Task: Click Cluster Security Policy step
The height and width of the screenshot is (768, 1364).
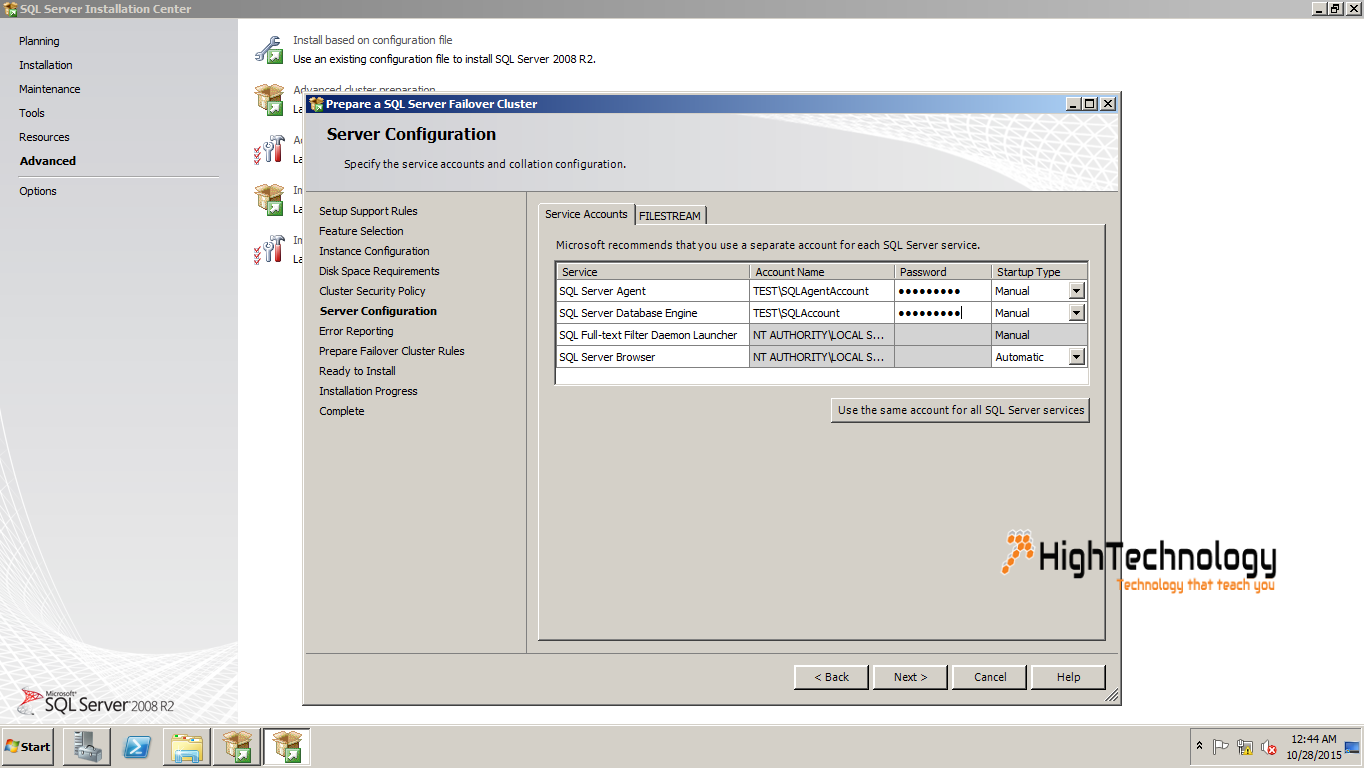Action: pos(372,291)
